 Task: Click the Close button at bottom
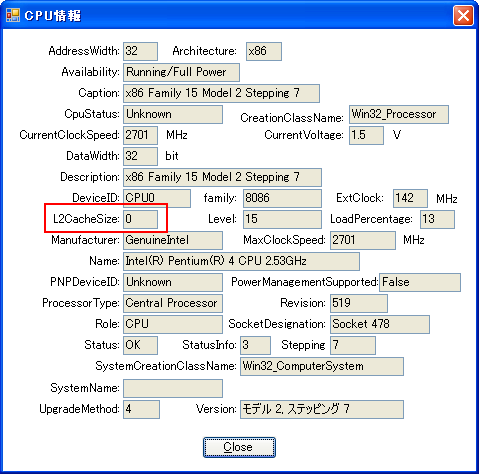tap(239, 447)
